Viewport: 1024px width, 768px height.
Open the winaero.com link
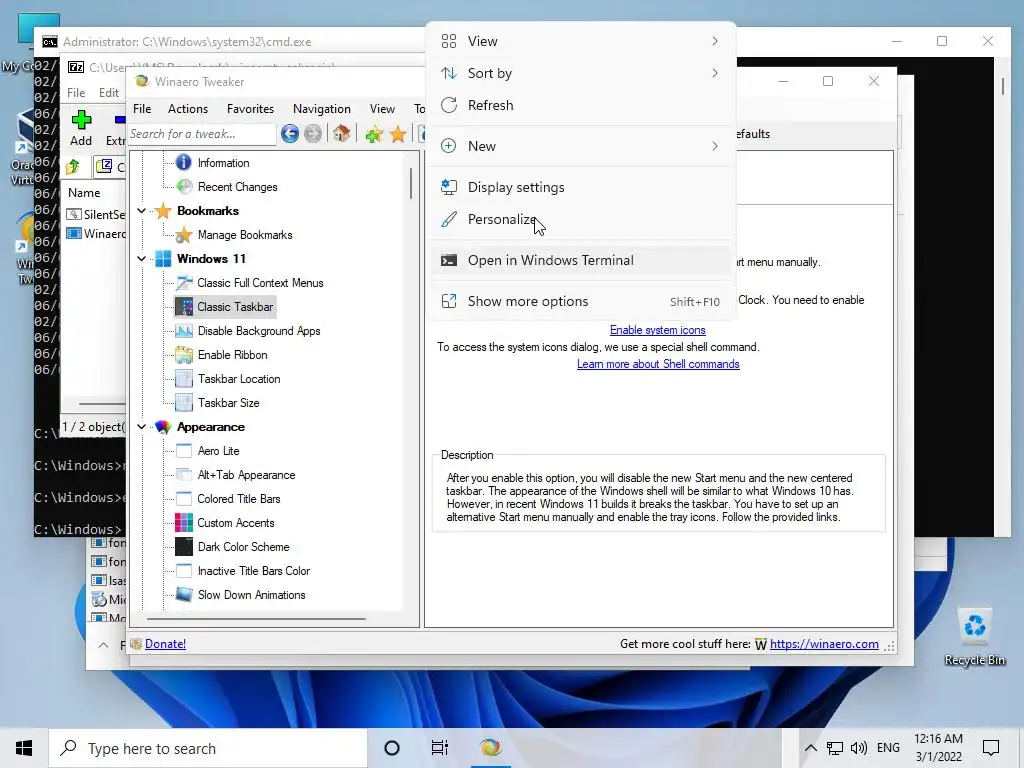[x=824, y=644]
